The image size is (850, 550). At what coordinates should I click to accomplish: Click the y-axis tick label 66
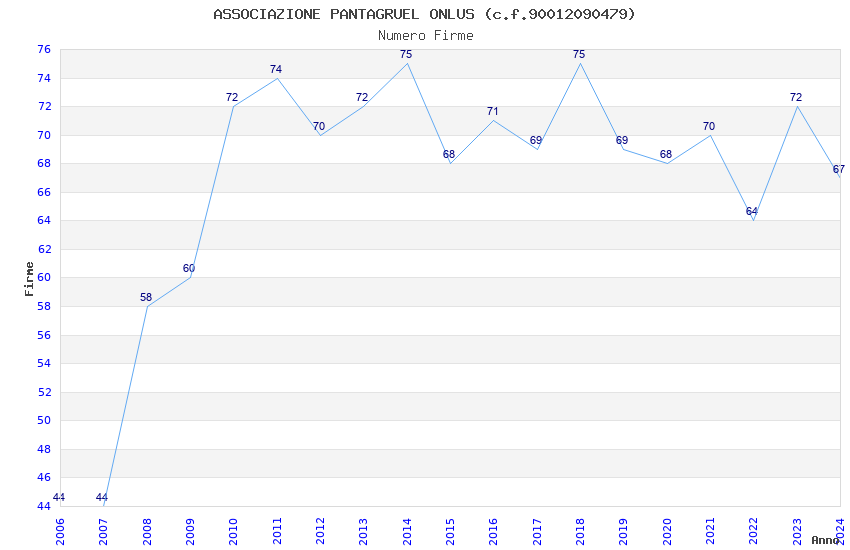(44, 192)
